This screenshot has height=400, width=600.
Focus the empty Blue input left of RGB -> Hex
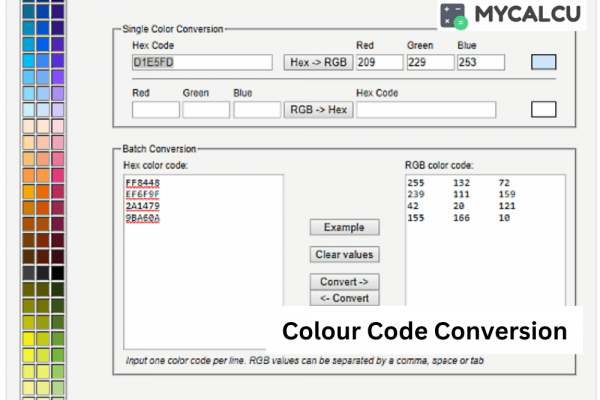click(257, 109)
